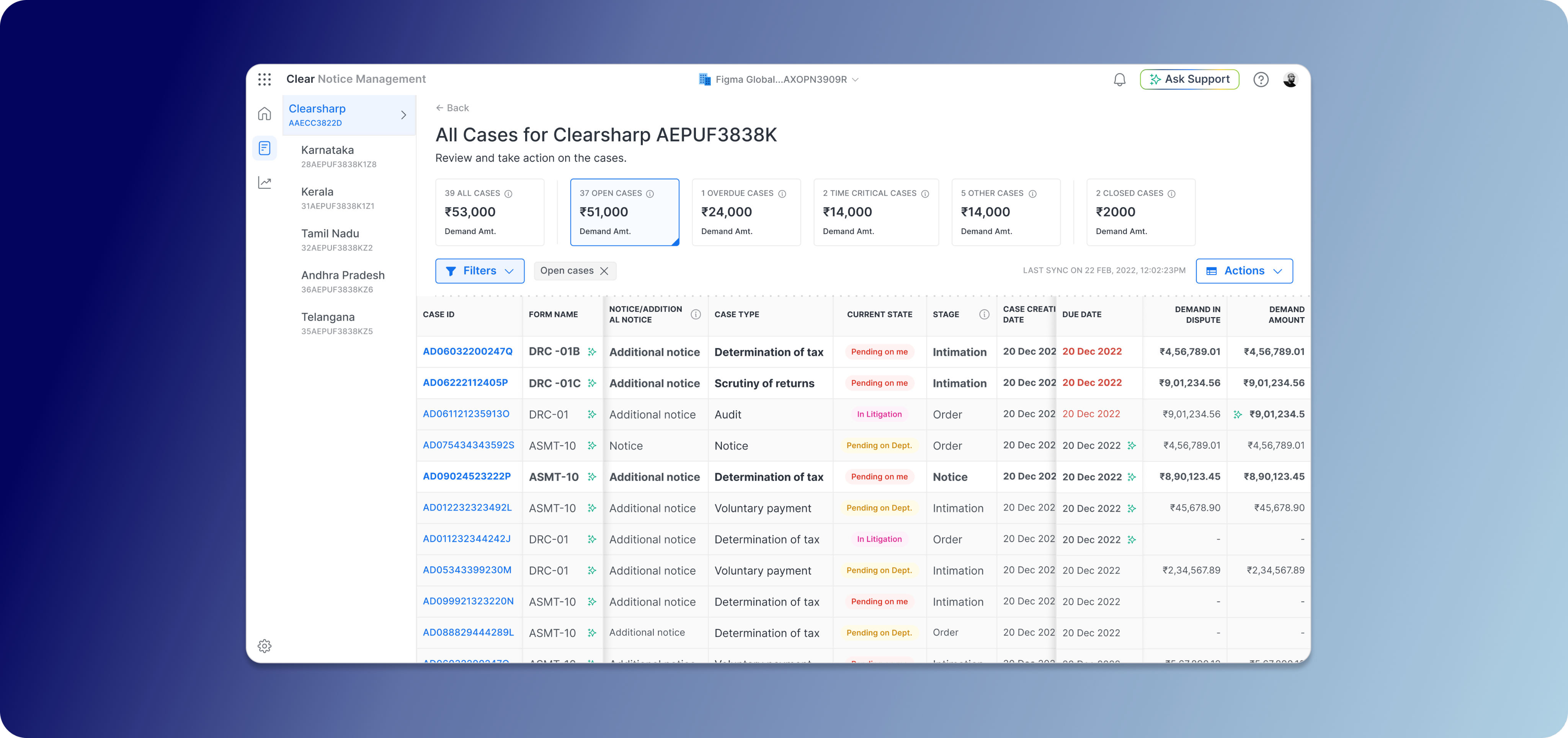The width and height of the screenshot is (1568, 738).
Task: Click info icon in Stage column header
Action: (x=984, y=314)
